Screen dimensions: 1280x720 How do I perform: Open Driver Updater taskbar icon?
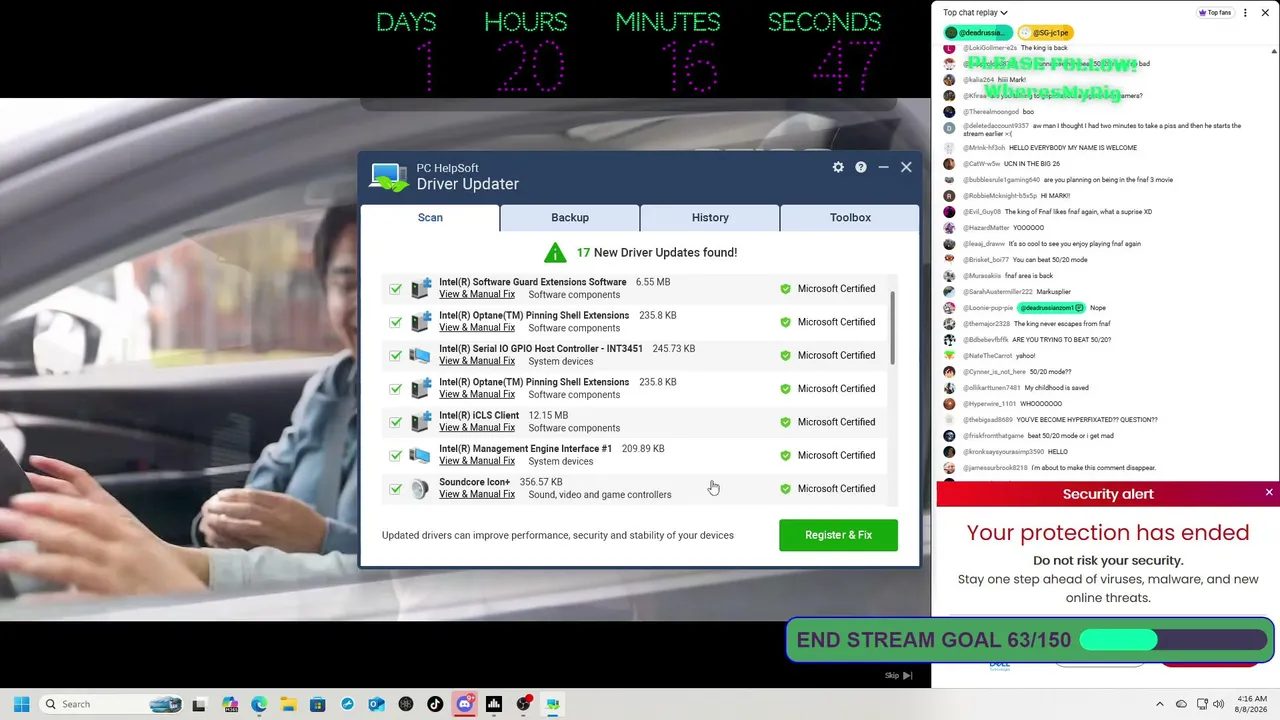(x=552, y=704)
